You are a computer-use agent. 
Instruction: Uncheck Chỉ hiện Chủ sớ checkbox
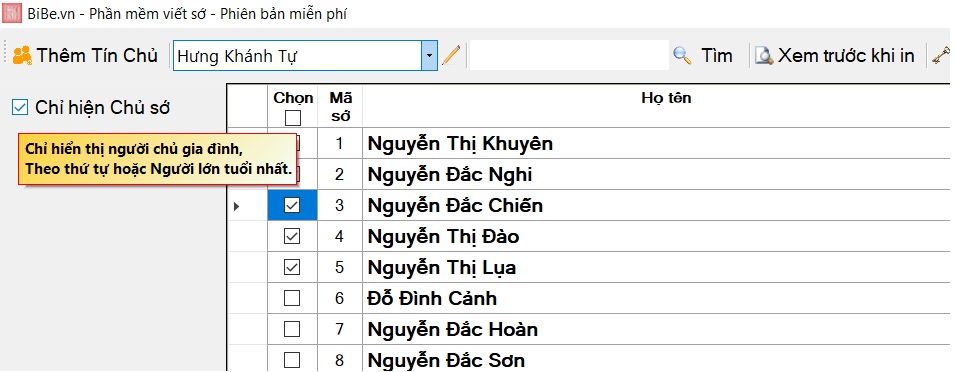(20, 108)
